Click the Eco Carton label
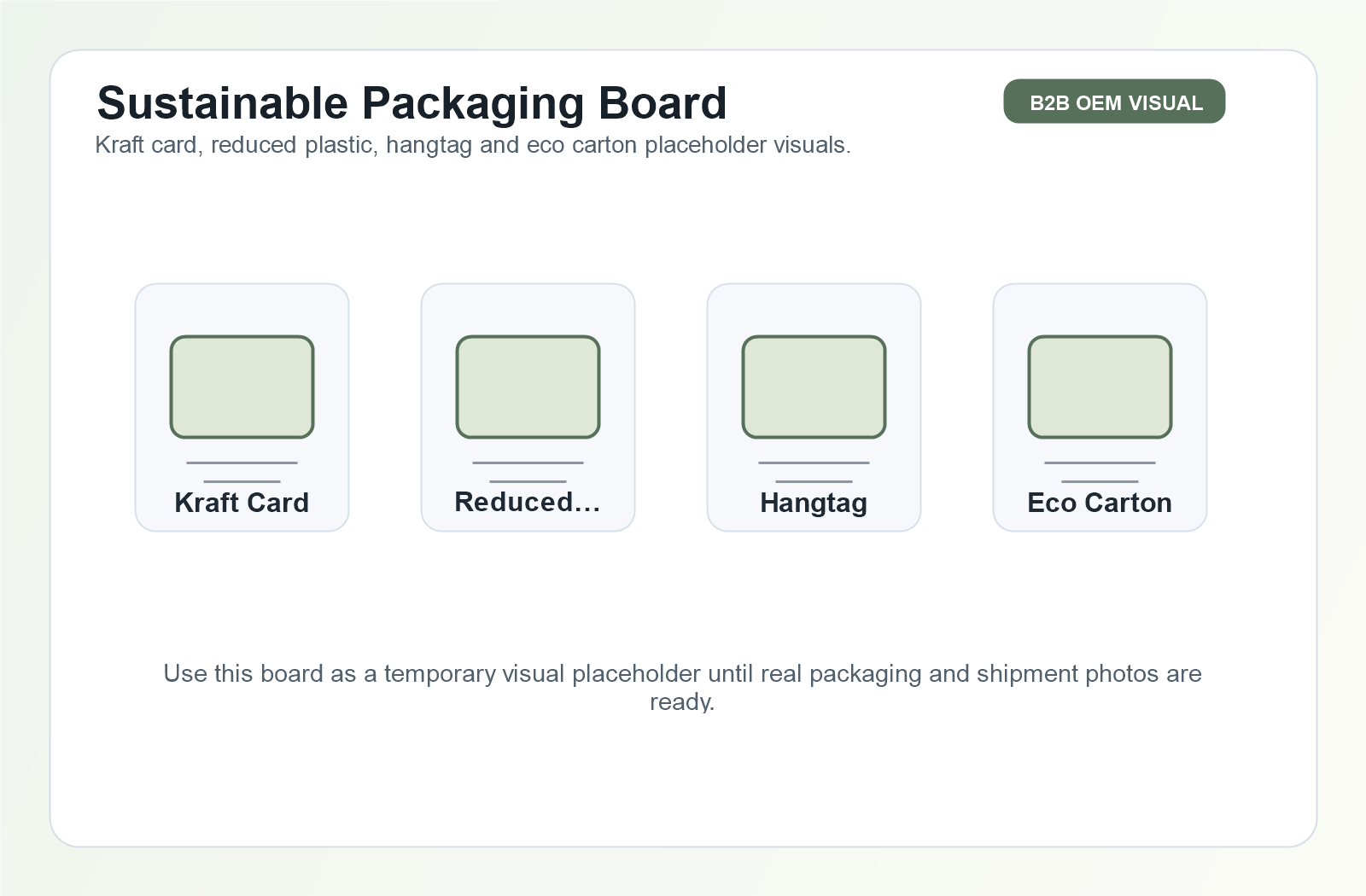 pyautogui.click(x=1100, y=503)
